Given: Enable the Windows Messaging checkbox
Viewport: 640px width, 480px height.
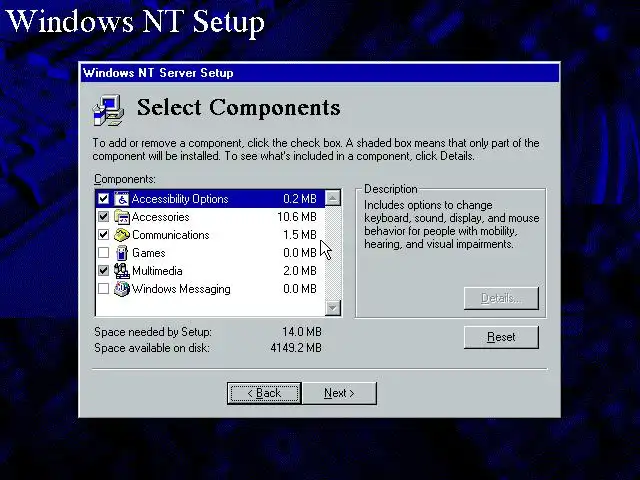Looking at the screenshot, I should pyautogui.click(x=104, y=289).
